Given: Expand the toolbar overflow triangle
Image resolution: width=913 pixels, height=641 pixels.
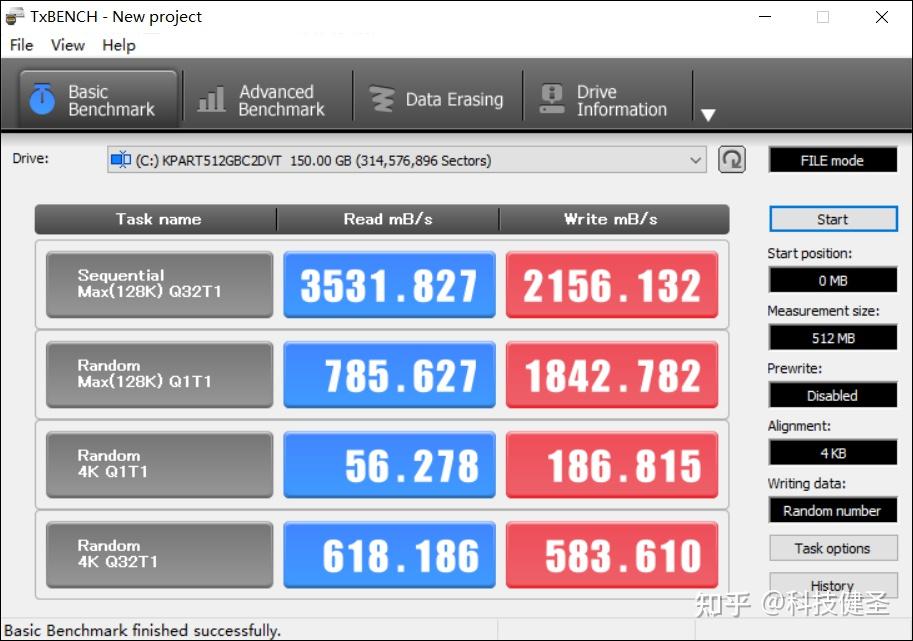Looking at the screenshot, I should pyautogui.click(x=708, y=115).
